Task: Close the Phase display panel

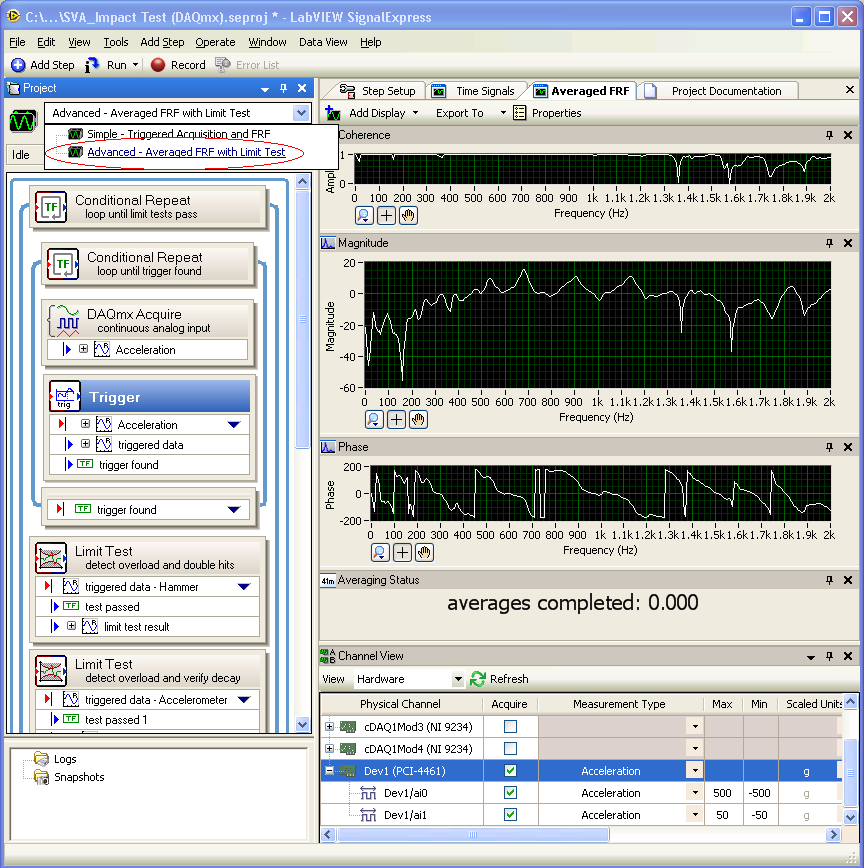Action: click(848, 447)
